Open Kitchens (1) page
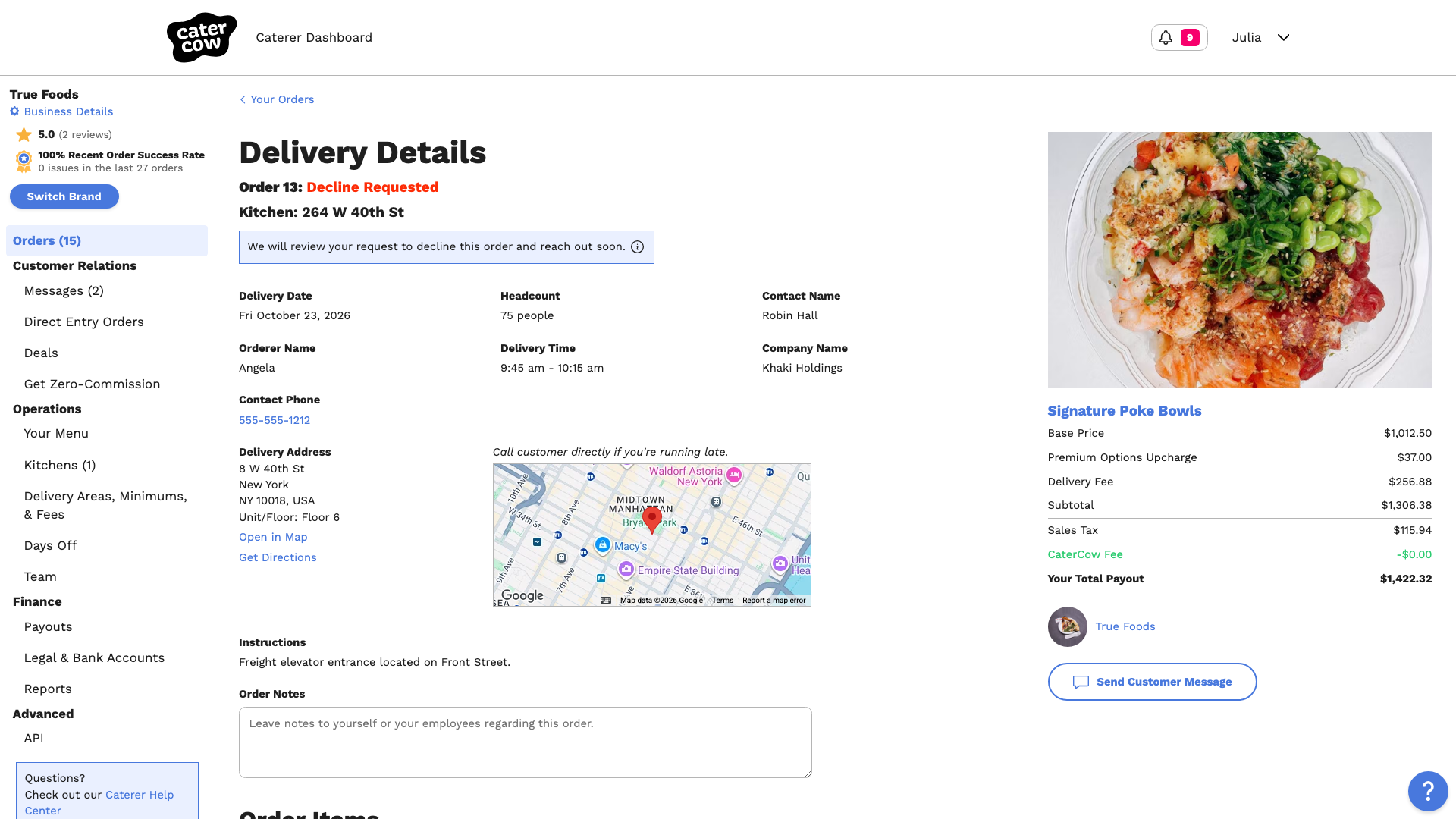 click(60, 465)
